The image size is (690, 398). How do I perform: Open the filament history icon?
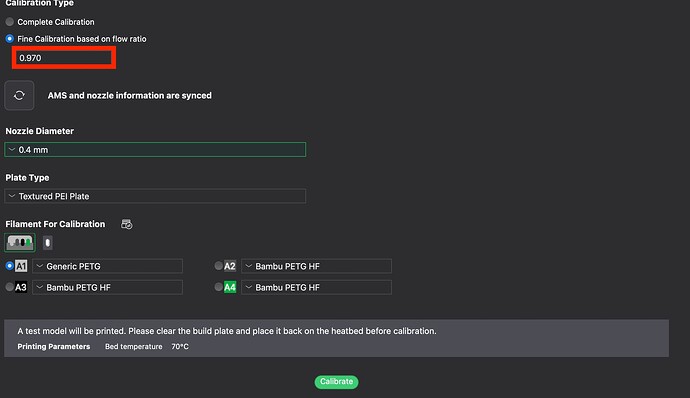127,224
